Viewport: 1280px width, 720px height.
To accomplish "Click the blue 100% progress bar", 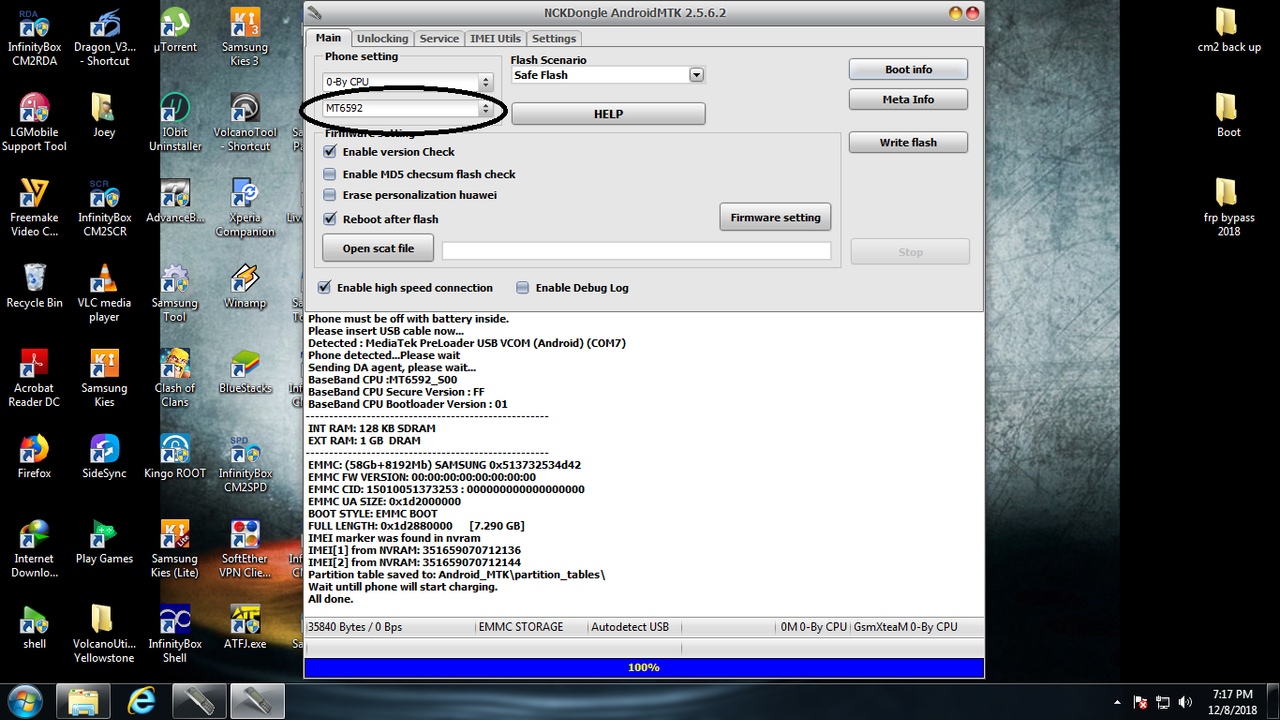I will coord(644,668).
